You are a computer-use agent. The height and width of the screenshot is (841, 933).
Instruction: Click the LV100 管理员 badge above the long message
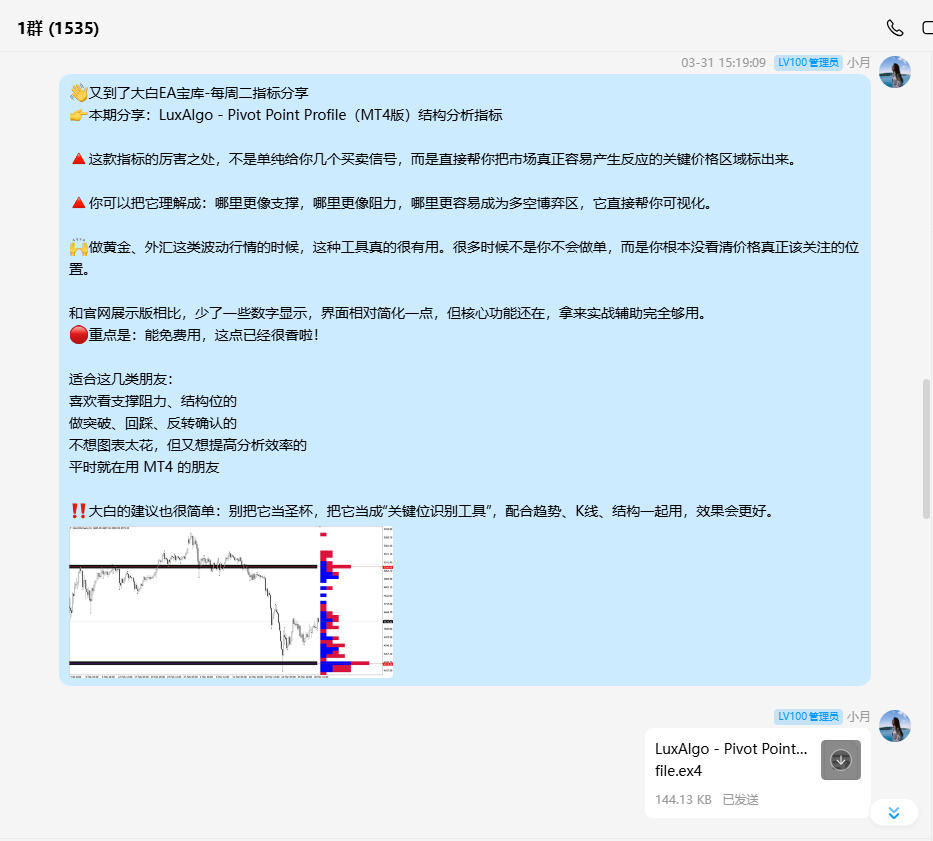(x=807, y=62)
